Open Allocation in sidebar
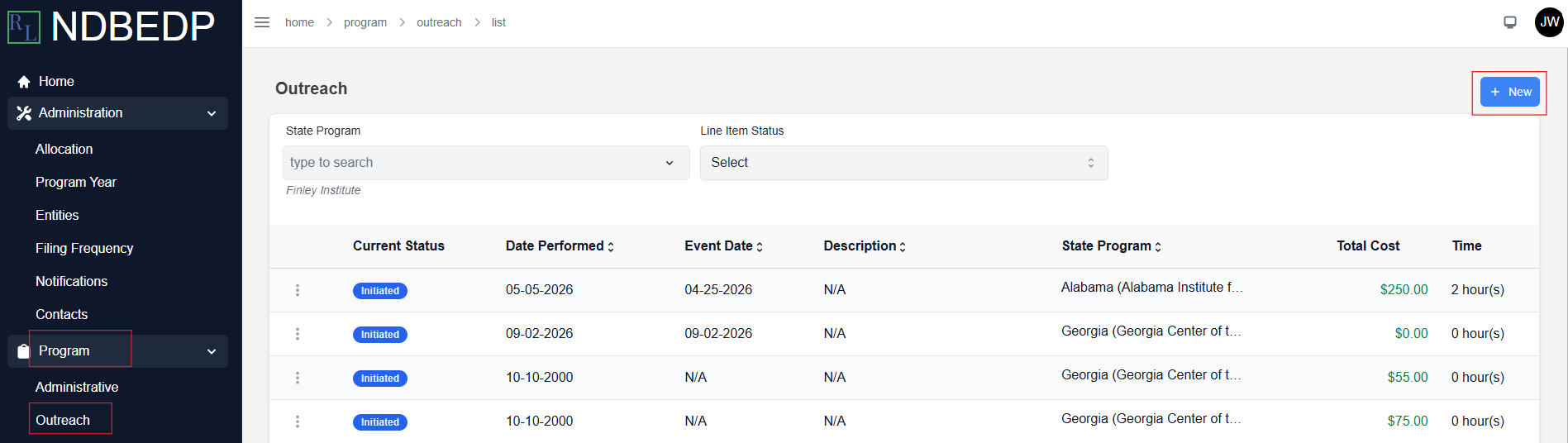 64,150
